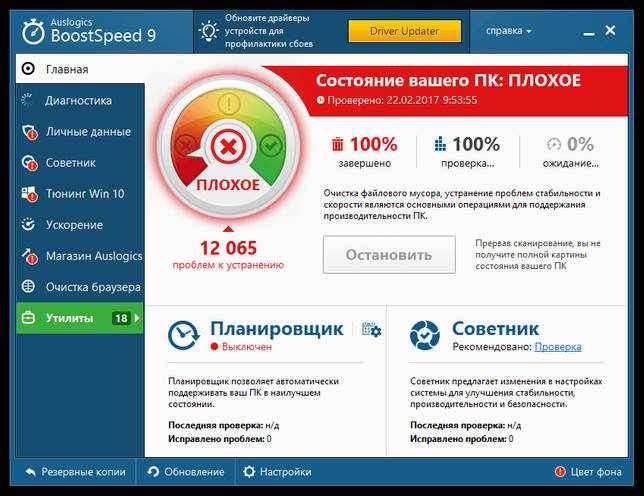Click the Магазин Auslogics icon

click(x=30, y=256)
